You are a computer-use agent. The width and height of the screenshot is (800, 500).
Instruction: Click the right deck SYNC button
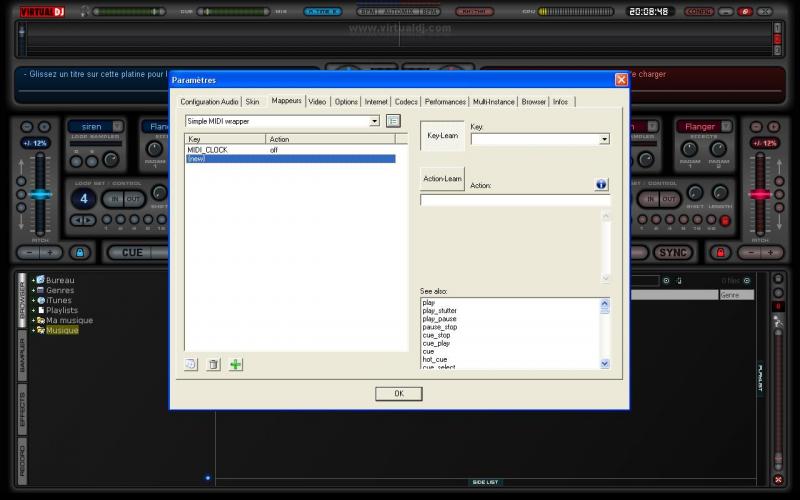(672, 252)
